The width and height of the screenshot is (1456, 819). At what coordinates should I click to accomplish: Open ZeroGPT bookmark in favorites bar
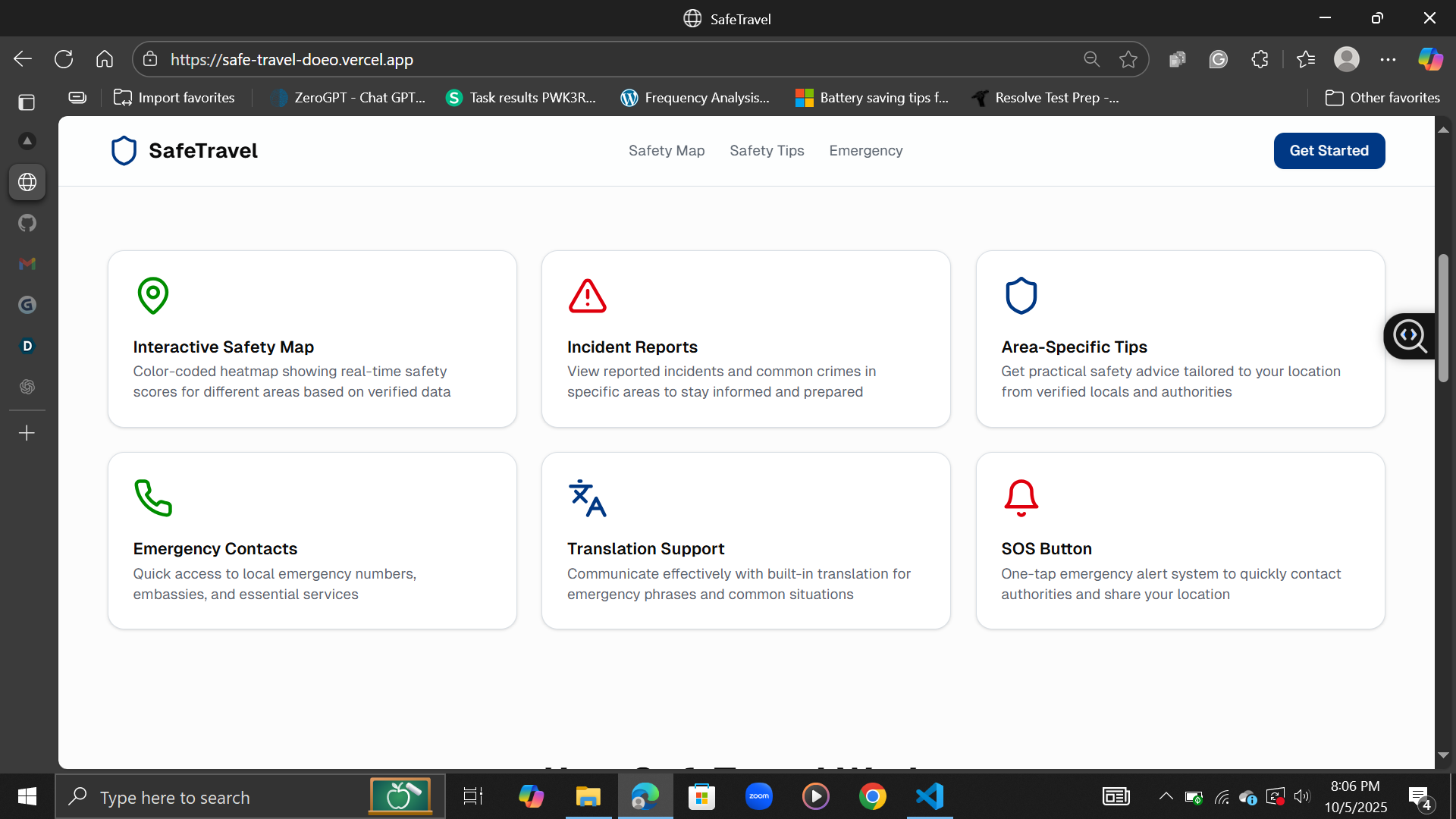350,98
